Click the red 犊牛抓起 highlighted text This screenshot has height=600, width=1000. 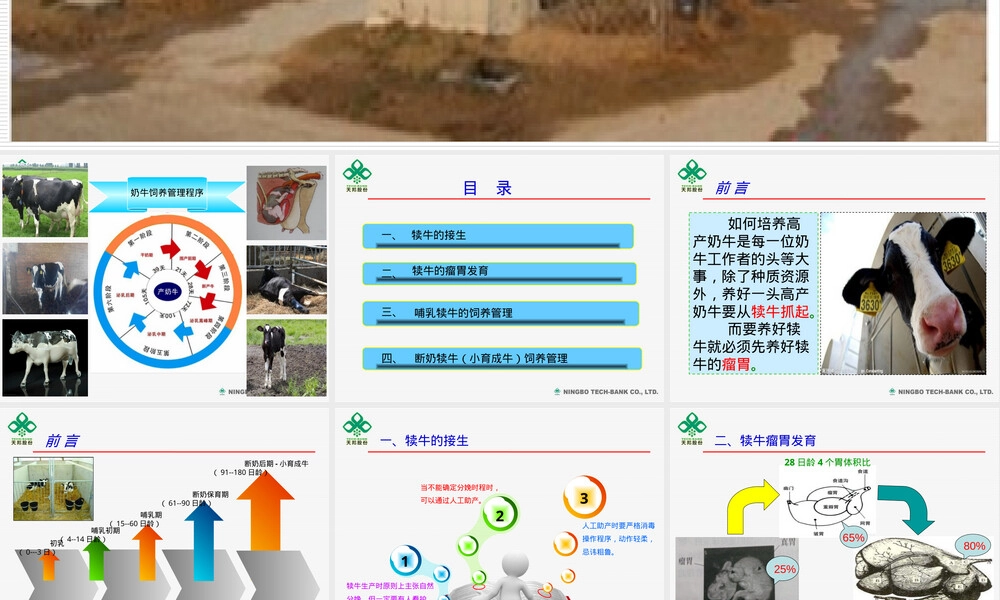pyautogui.click(x=780, y=312)
